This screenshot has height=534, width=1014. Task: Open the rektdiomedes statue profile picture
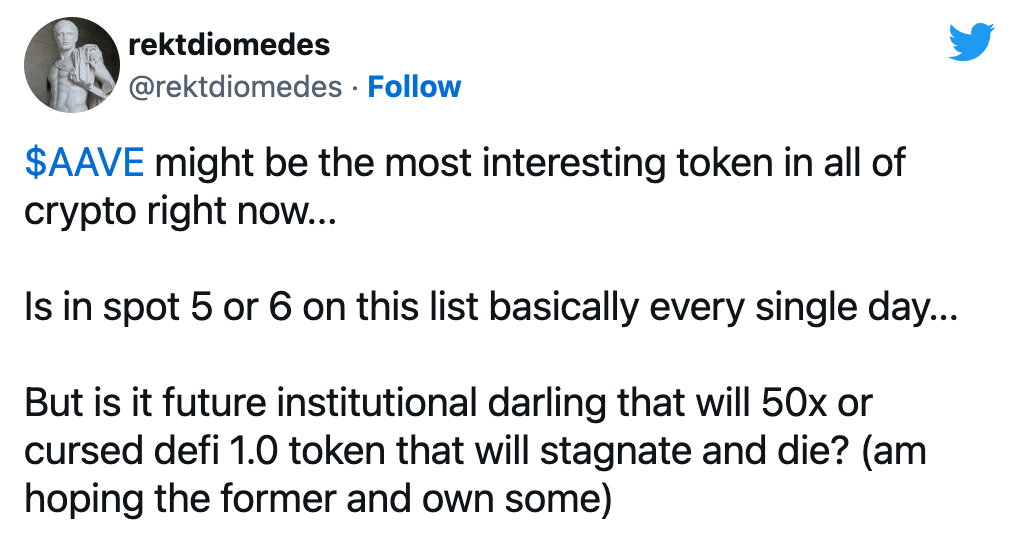(67, 65)
